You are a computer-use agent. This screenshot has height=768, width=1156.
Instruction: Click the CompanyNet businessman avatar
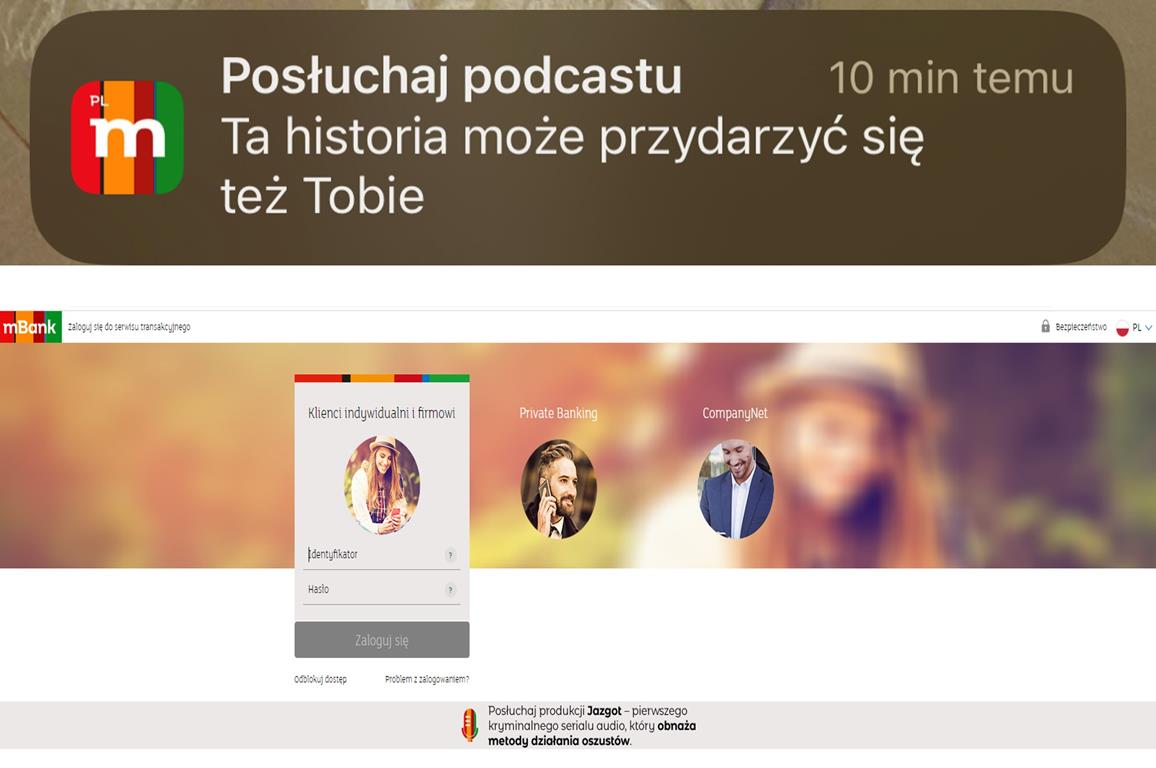point(735,489)
